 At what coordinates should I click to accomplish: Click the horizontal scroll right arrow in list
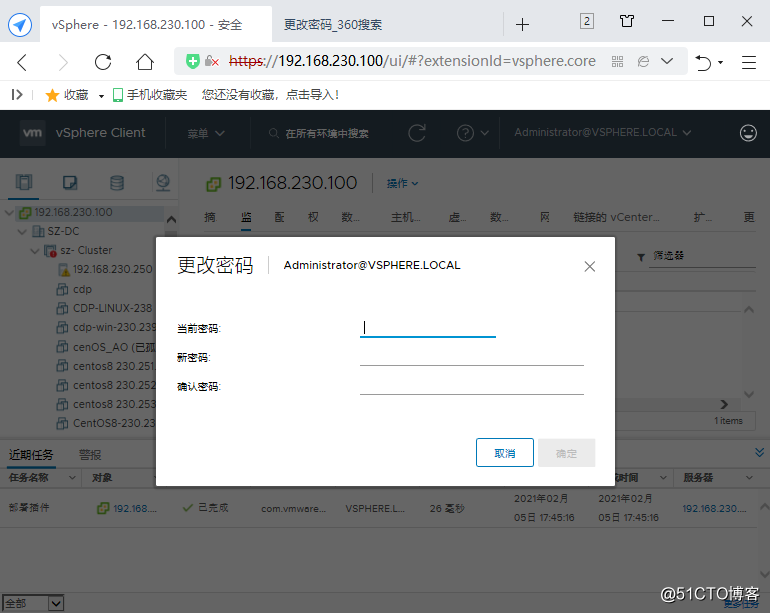tap(724, 404)
